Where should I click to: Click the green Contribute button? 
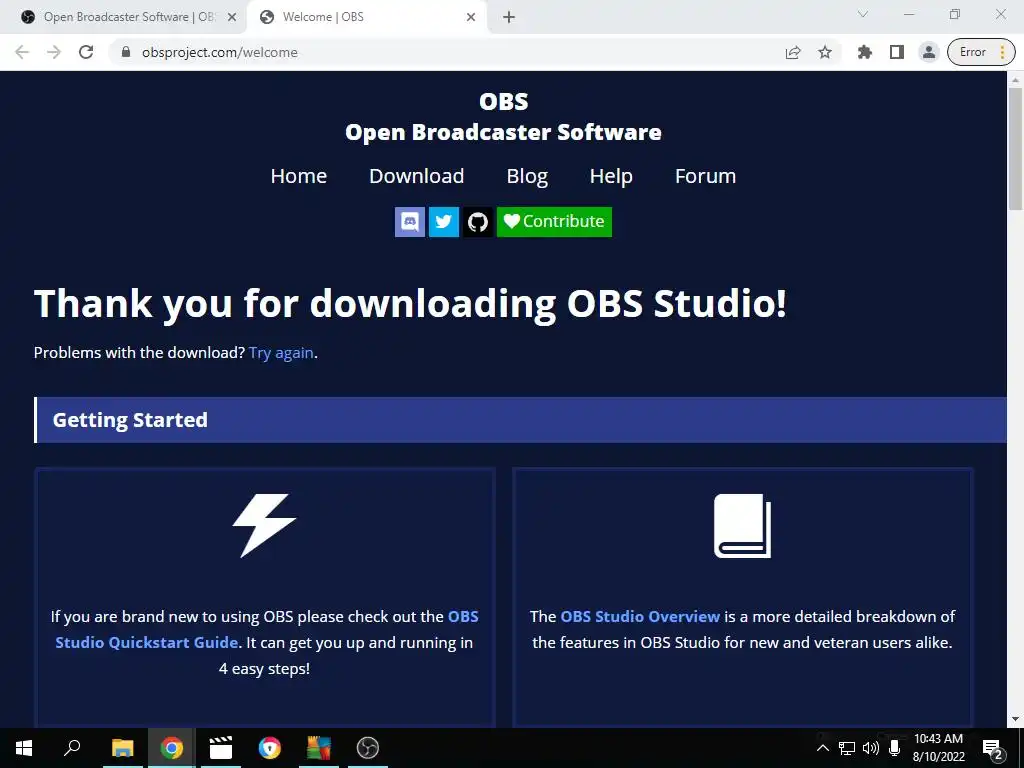tap(554, 222)
